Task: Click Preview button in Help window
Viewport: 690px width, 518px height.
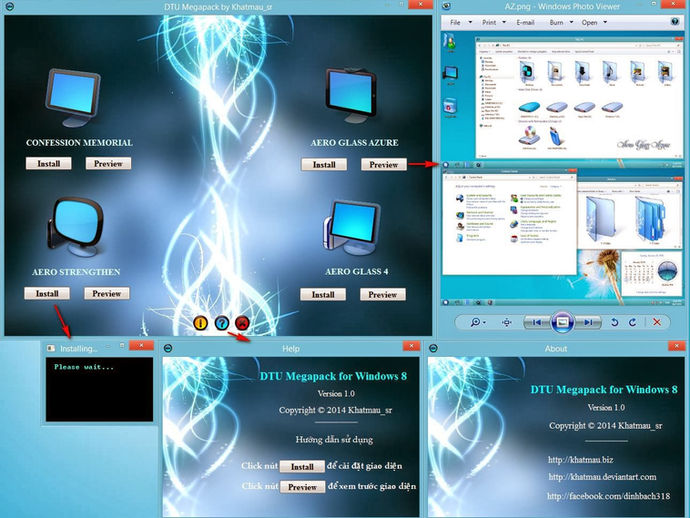Action: 302,487
